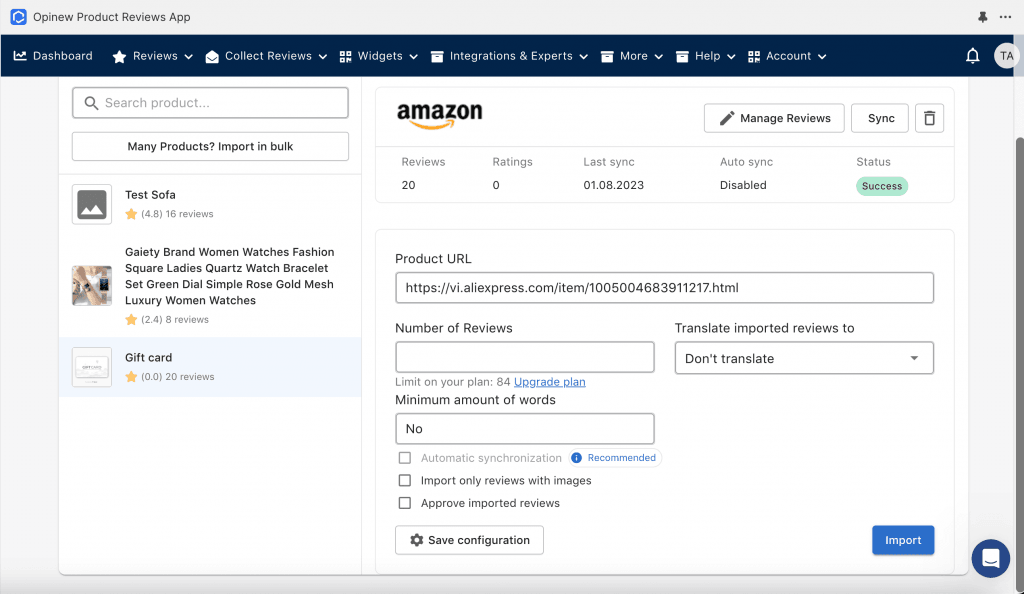The width and height of the screenshot is (1024, 594).
Task: Click the Amazon logo
Action: click(440, 116)
